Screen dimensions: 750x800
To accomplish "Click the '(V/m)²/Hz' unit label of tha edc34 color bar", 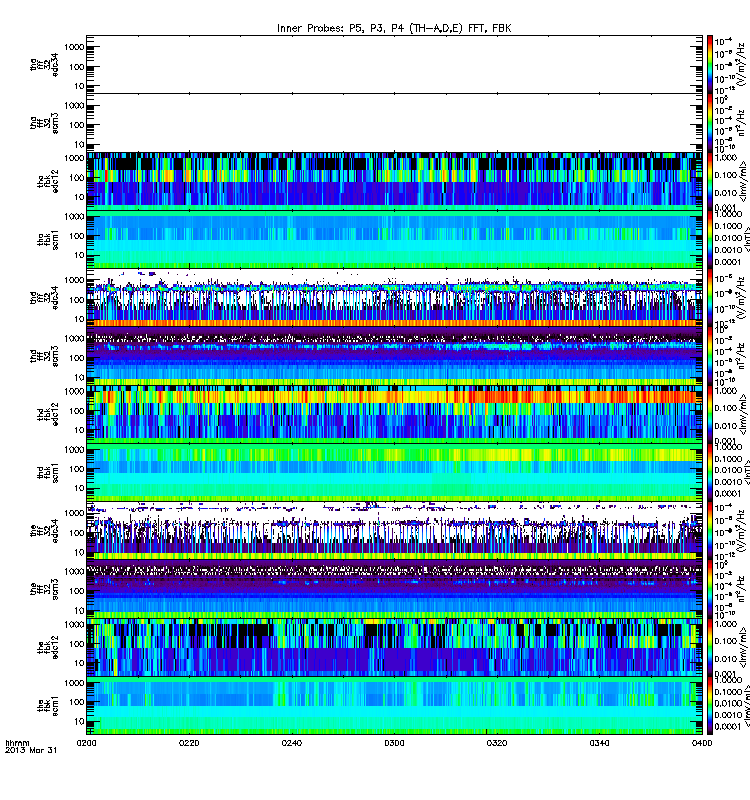I will [743, 64].
